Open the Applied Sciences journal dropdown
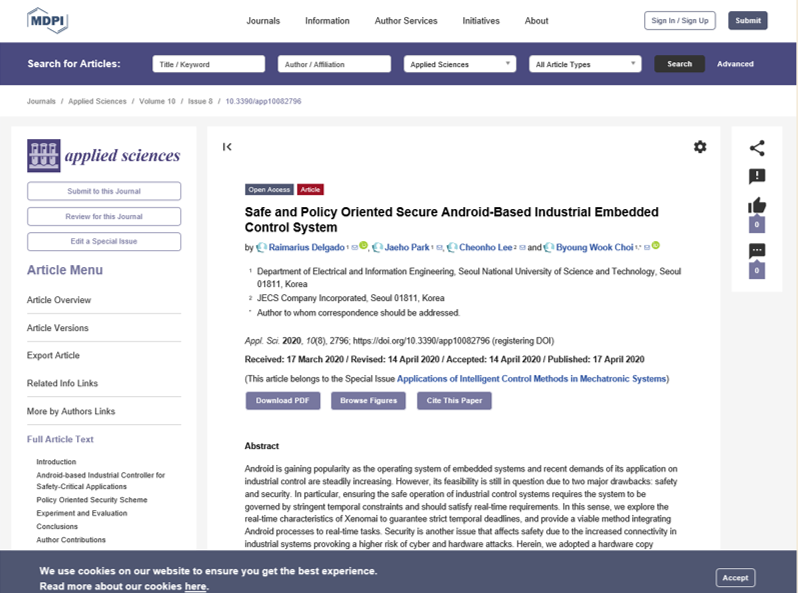Image resolution: width=798 pixels, height=593 pixels. (x=459, y=64)
